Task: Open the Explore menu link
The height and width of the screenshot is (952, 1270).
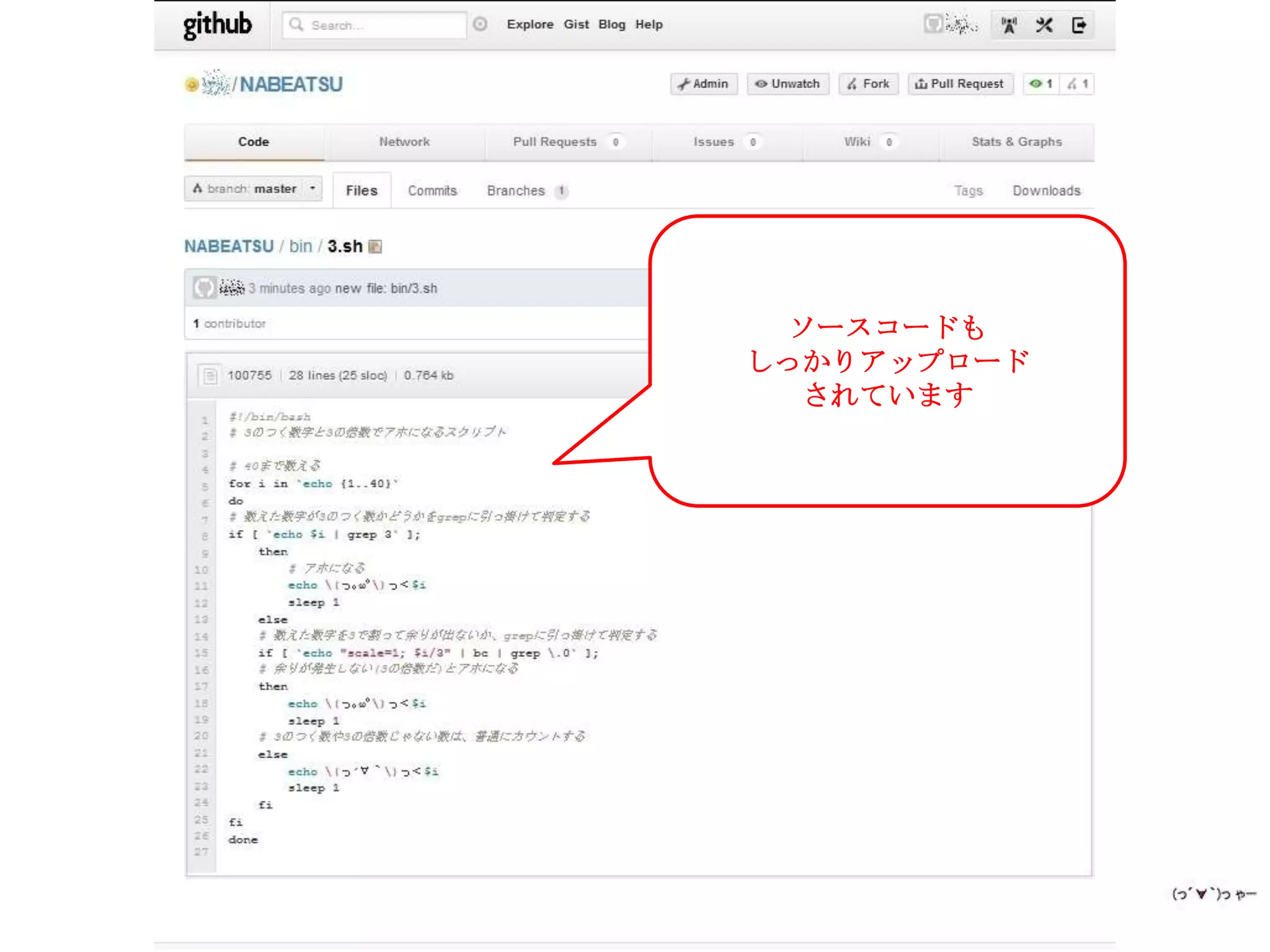Action: [x=530, y=24]
